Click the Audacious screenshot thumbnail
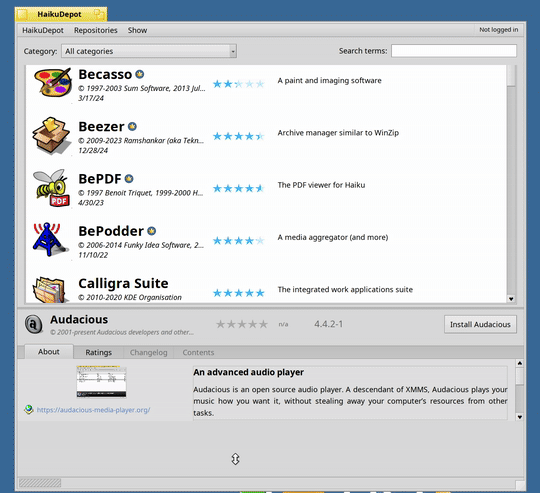The height and width of the screenshot is (493, 540). pos(101,382)
